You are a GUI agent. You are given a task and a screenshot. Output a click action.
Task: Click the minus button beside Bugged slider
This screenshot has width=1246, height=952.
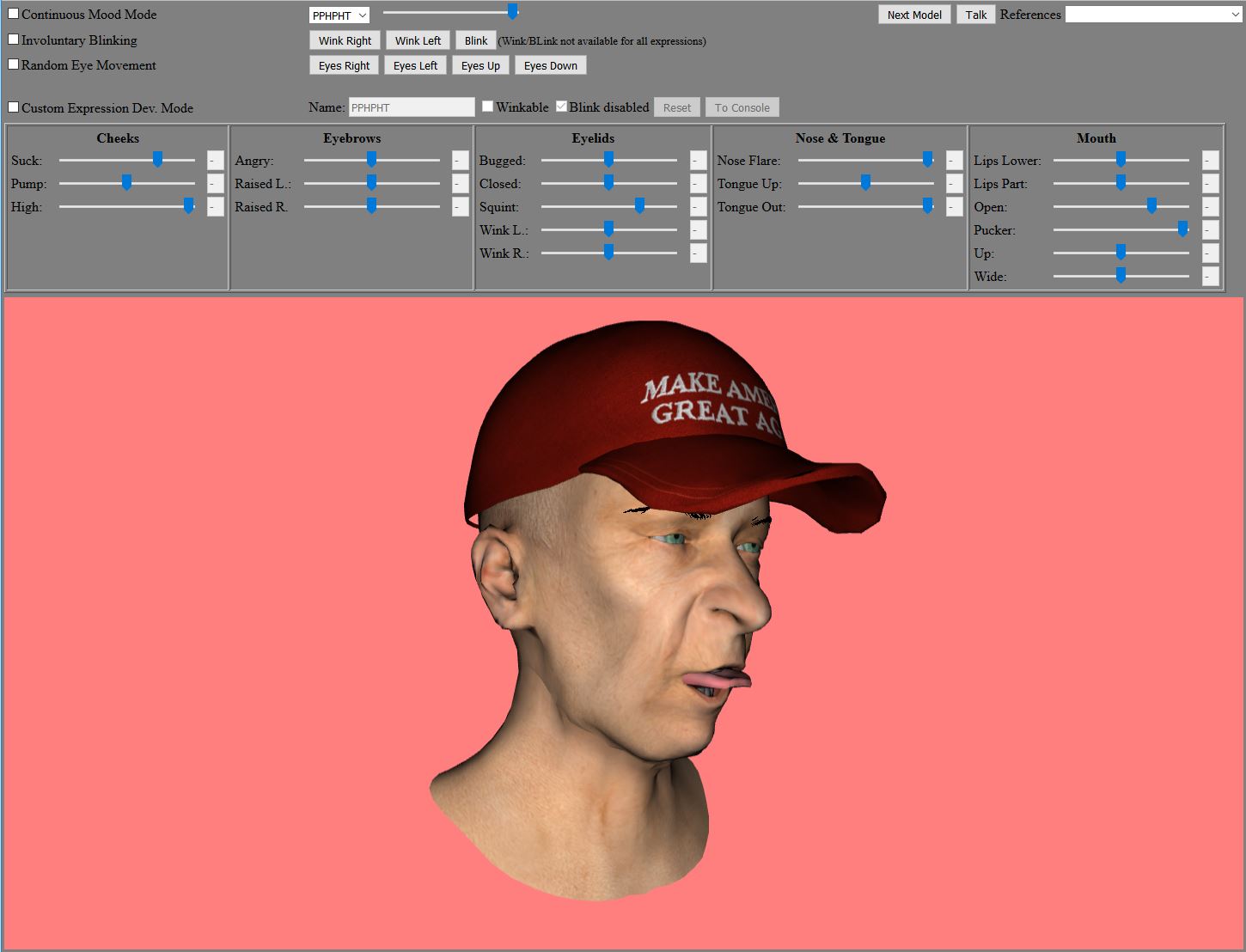pos(698,161)
